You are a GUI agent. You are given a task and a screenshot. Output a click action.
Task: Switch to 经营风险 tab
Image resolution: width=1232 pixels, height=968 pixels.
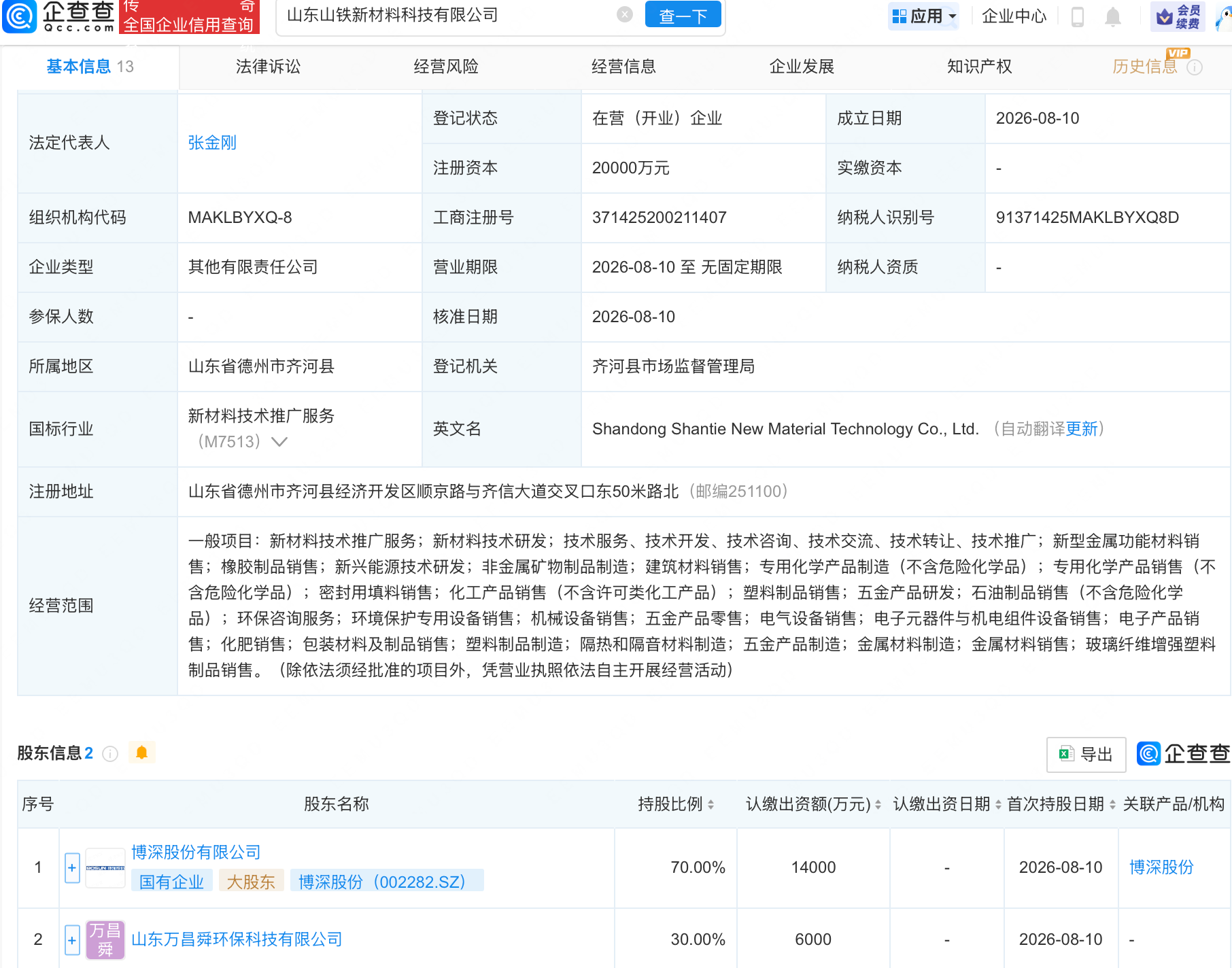(x=446, y=67)
